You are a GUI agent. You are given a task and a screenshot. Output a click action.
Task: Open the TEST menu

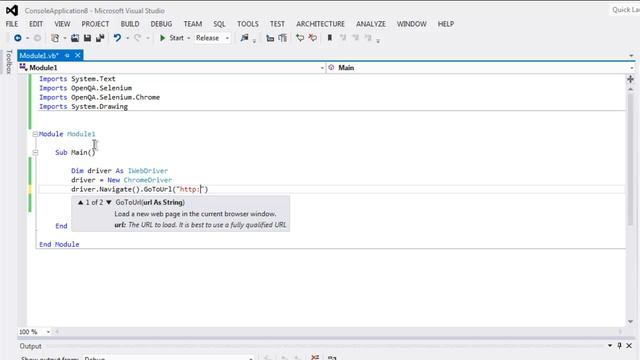tap(277, 24)
